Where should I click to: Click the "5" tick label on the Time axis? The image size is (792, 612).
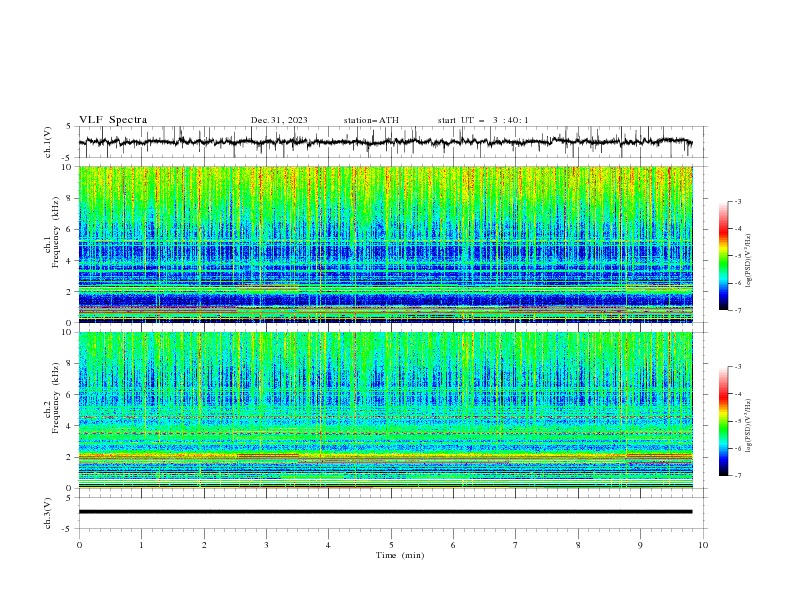pos(391,545)
